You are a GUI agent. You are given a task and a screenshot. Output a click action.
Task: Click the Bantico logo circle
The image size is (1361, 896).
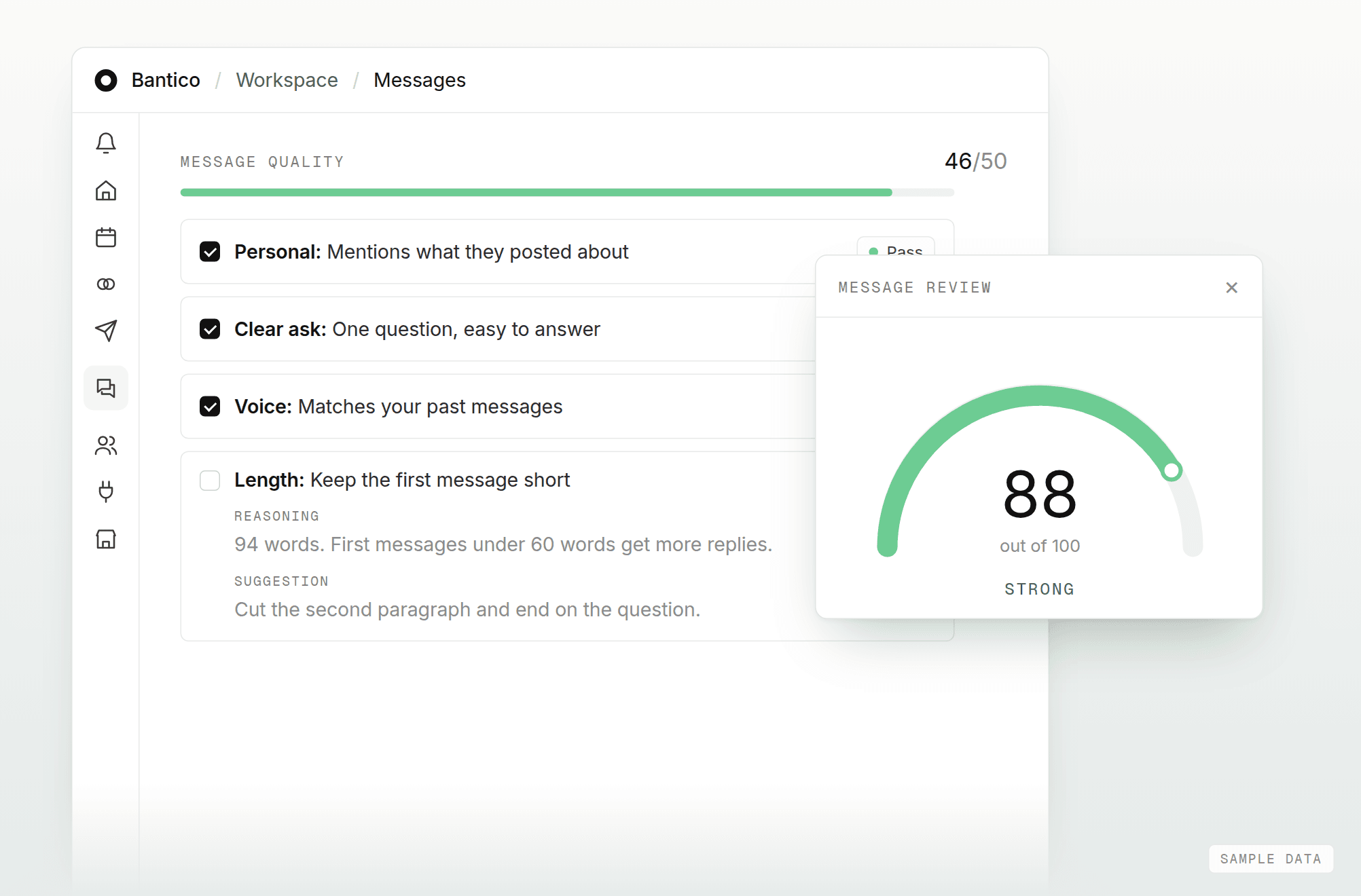click(x=106, y=81)
